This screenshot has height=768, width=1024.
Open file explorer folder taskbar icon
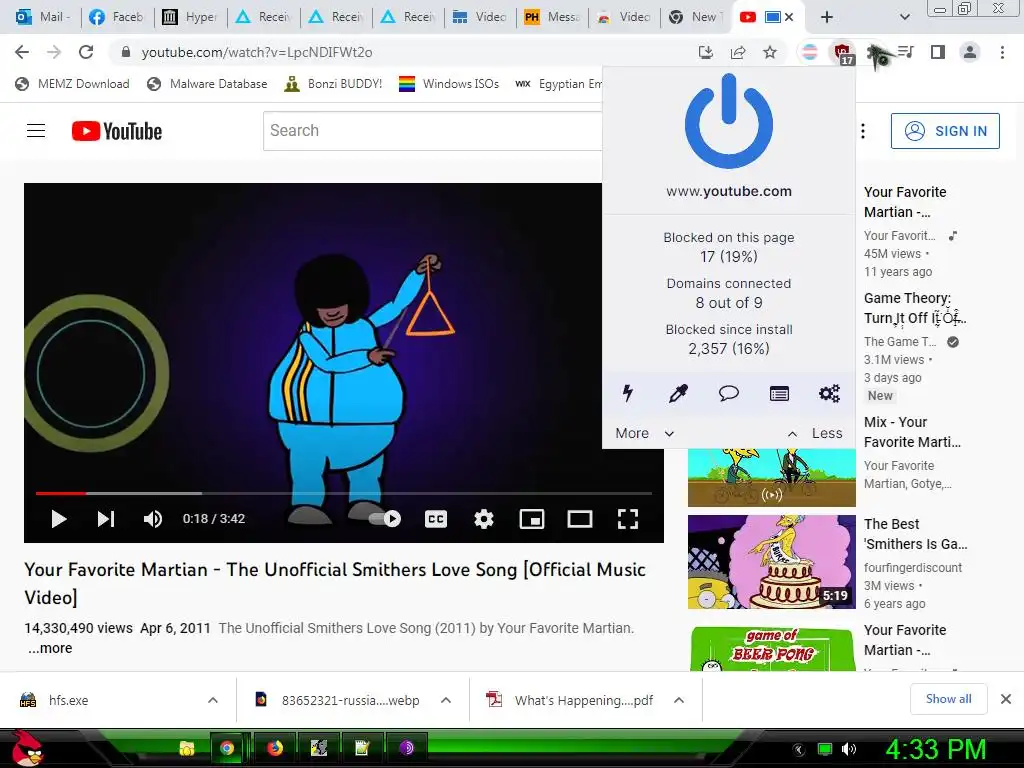point(187,748)
